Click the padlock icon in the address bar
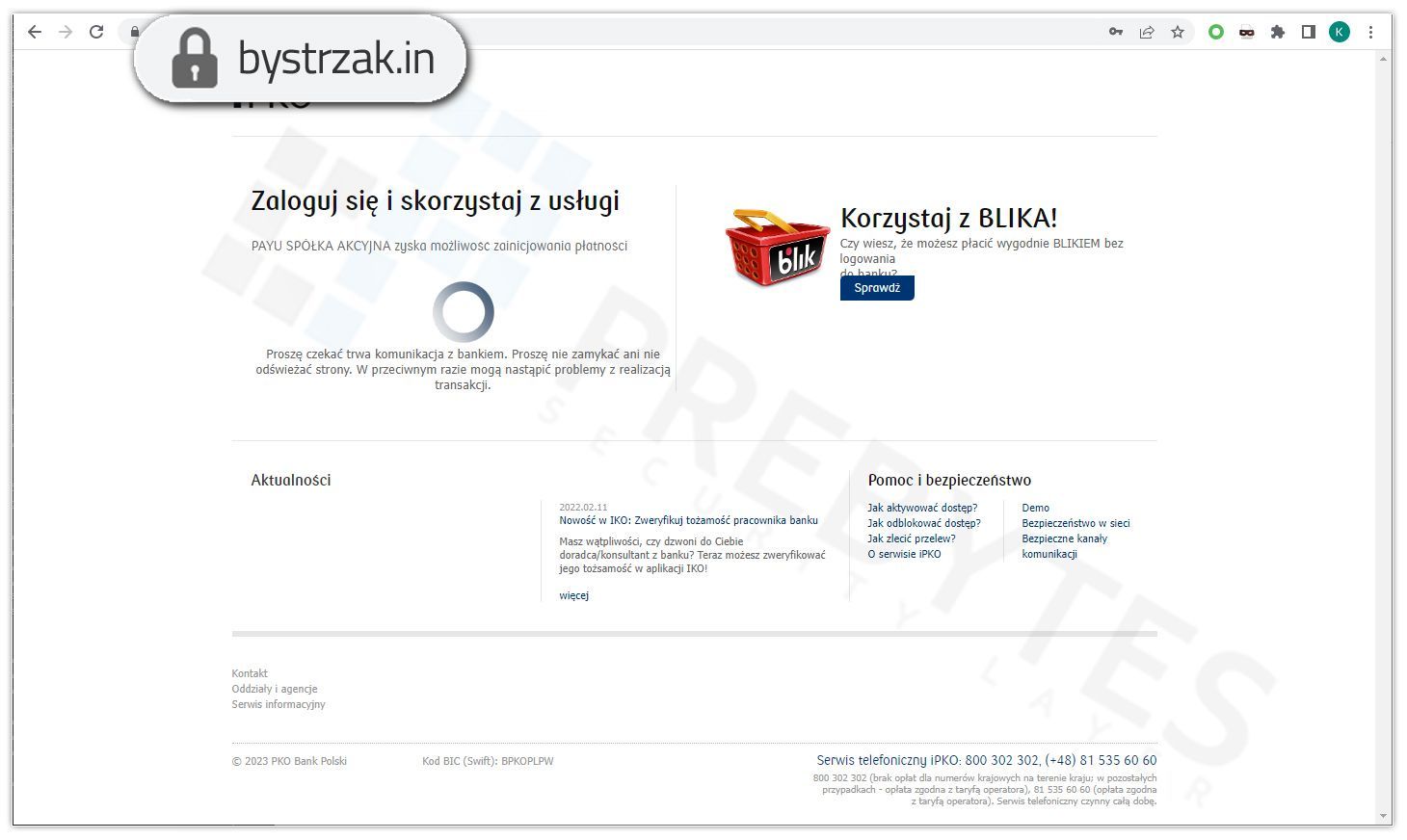 [x=134, y=31]
